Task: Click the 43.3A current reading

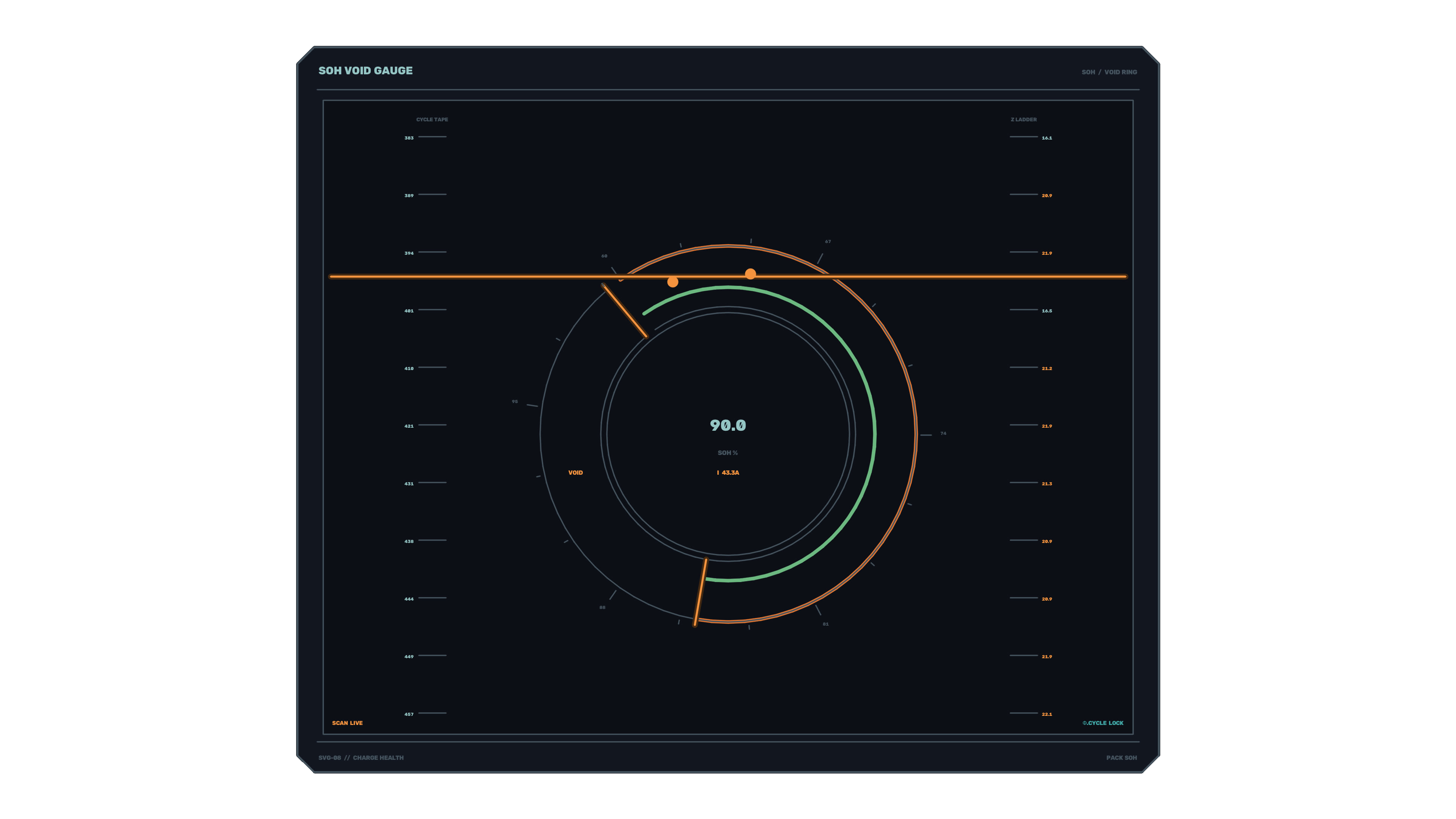Action: coord(728,472)
